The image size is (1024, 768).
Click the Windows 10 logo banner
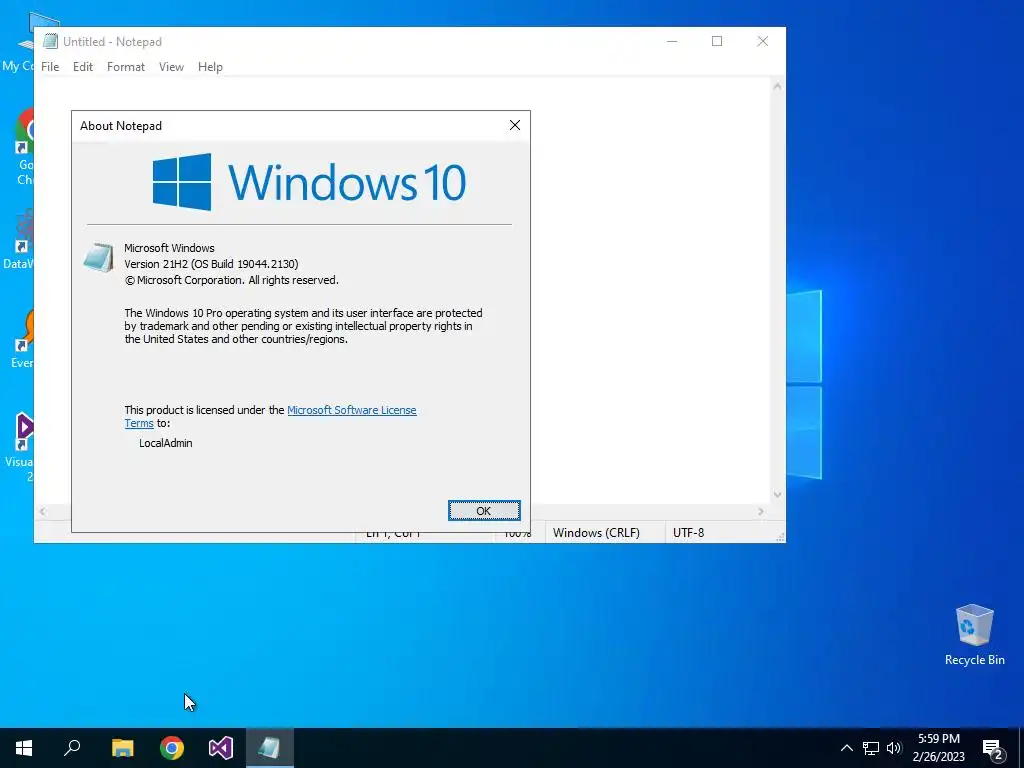point(309,182)
